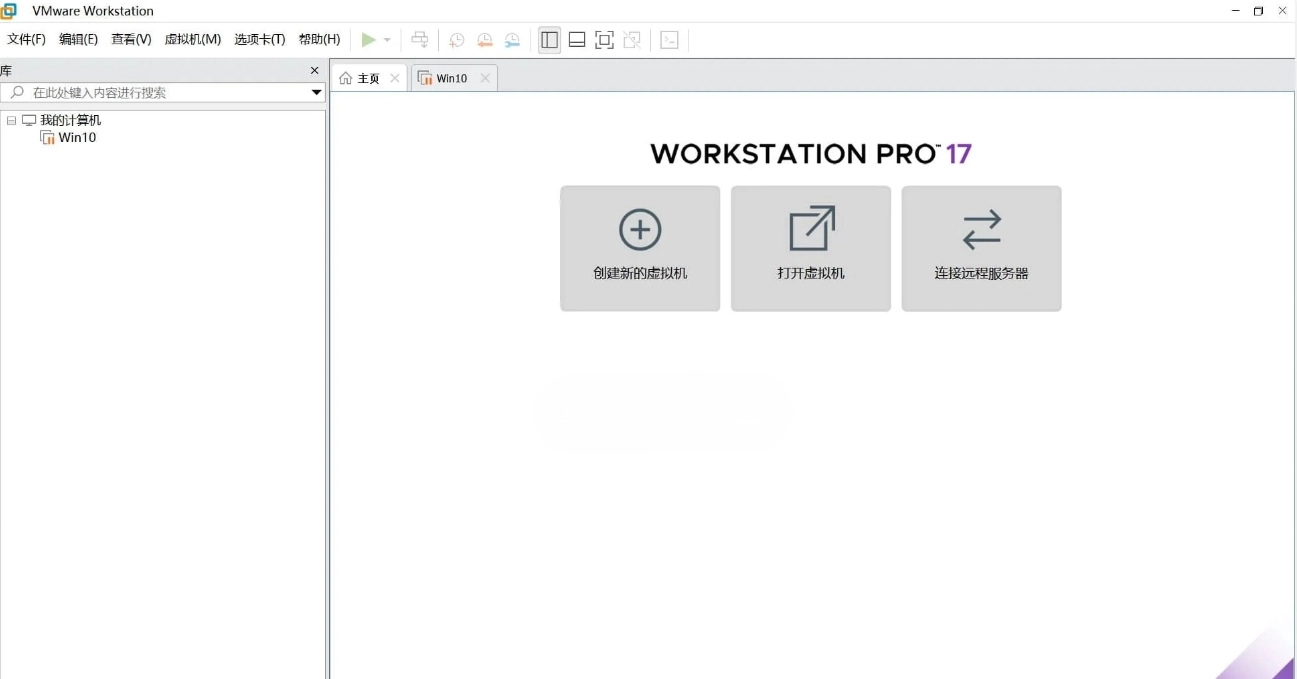Viewport: 1297px width, 679px height.
Task: Open the library search filter dropdown arrow
Action: coord(316,92)
